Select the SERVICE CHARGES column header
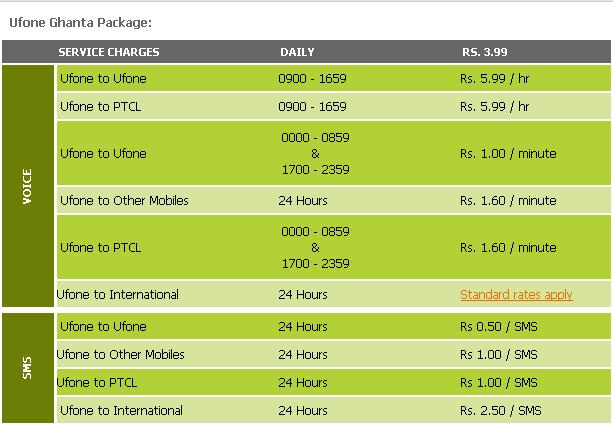 point(109,52)
